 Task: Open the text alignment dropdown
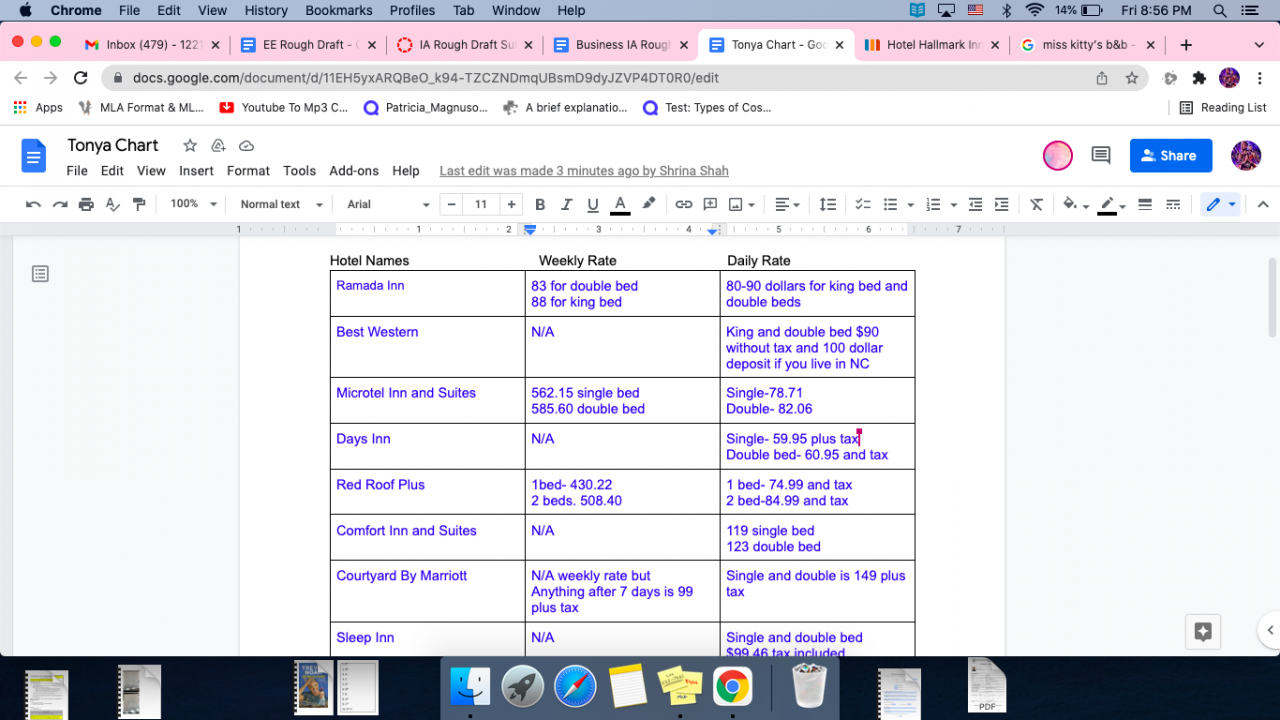click(x=788, y=204)
